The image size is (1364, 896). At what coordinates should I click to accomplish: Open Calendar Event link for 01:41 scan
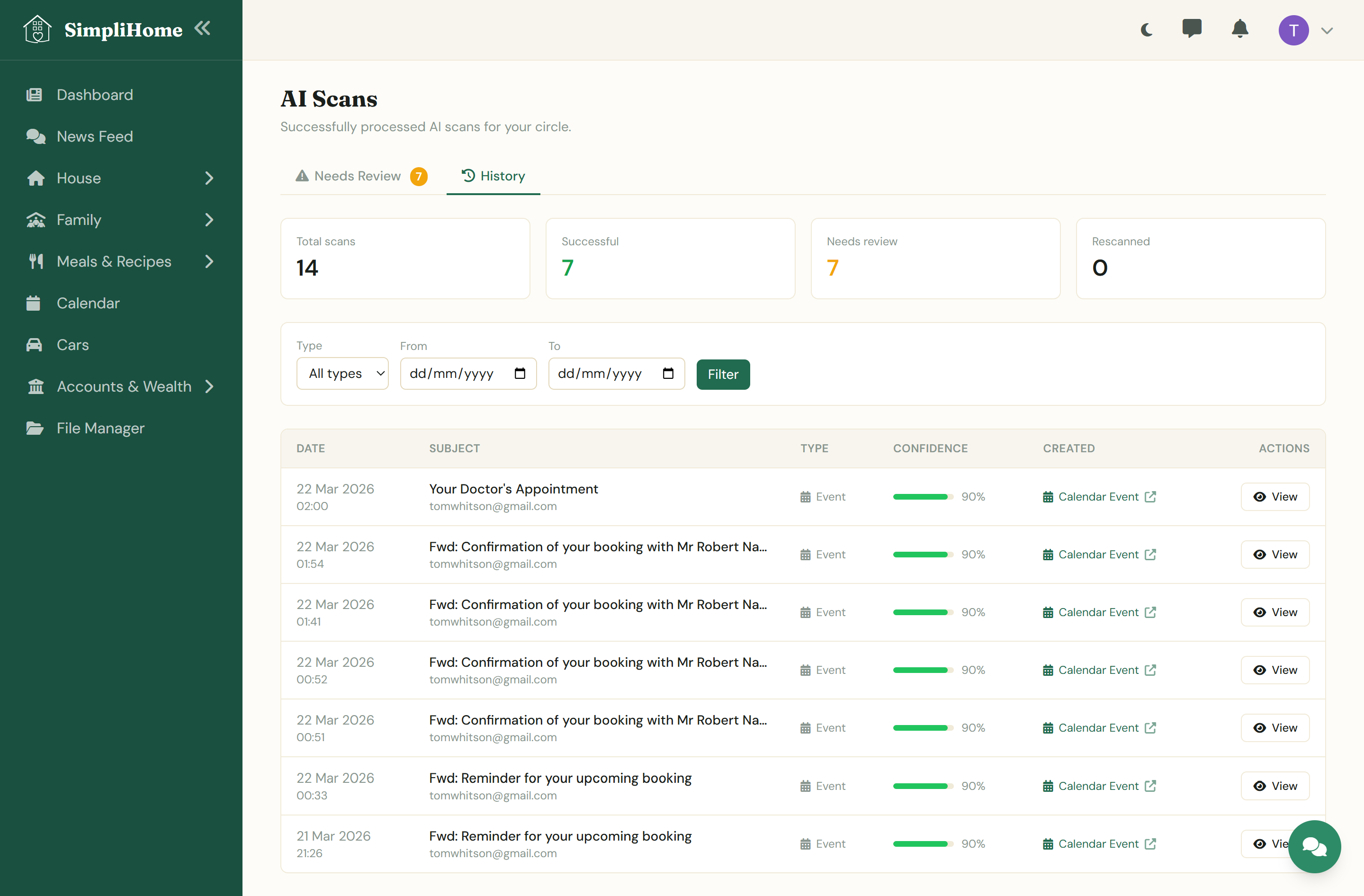tap(1099, 612)
